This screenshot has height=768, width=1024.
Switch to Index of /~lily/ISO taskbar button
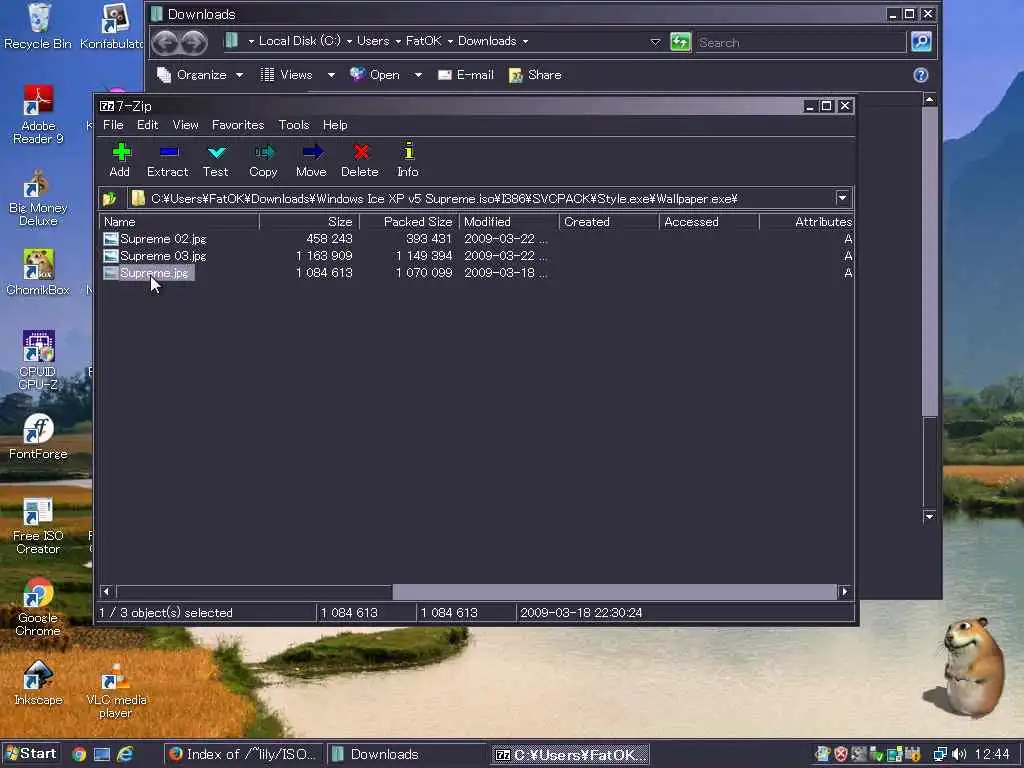coord(242,754)
